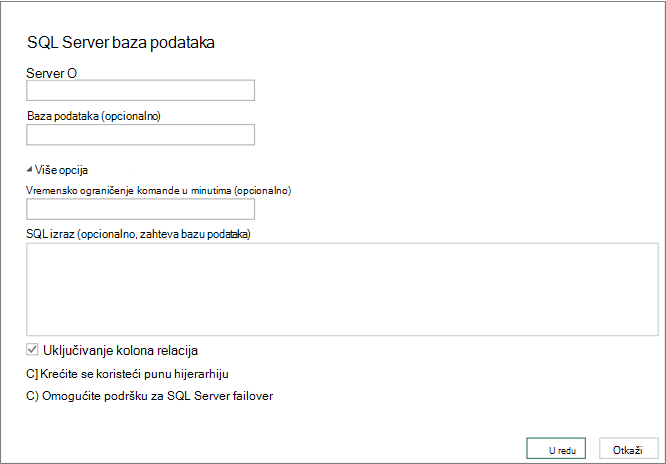The image size is (666, 464).
Task: Click the Vremensko ograničenje komande field
Action: pyautogui.click(x=141, y=209)
